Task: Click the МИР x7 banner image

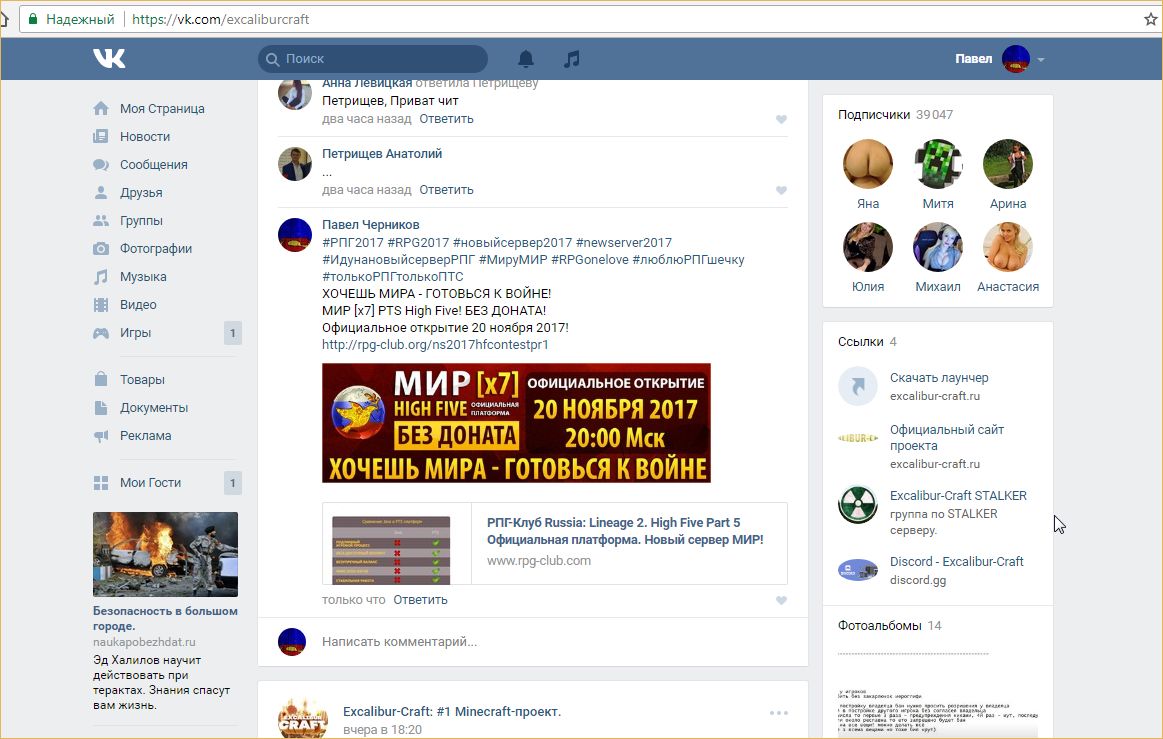Action: pyautogui.click(x=516, y=423)
